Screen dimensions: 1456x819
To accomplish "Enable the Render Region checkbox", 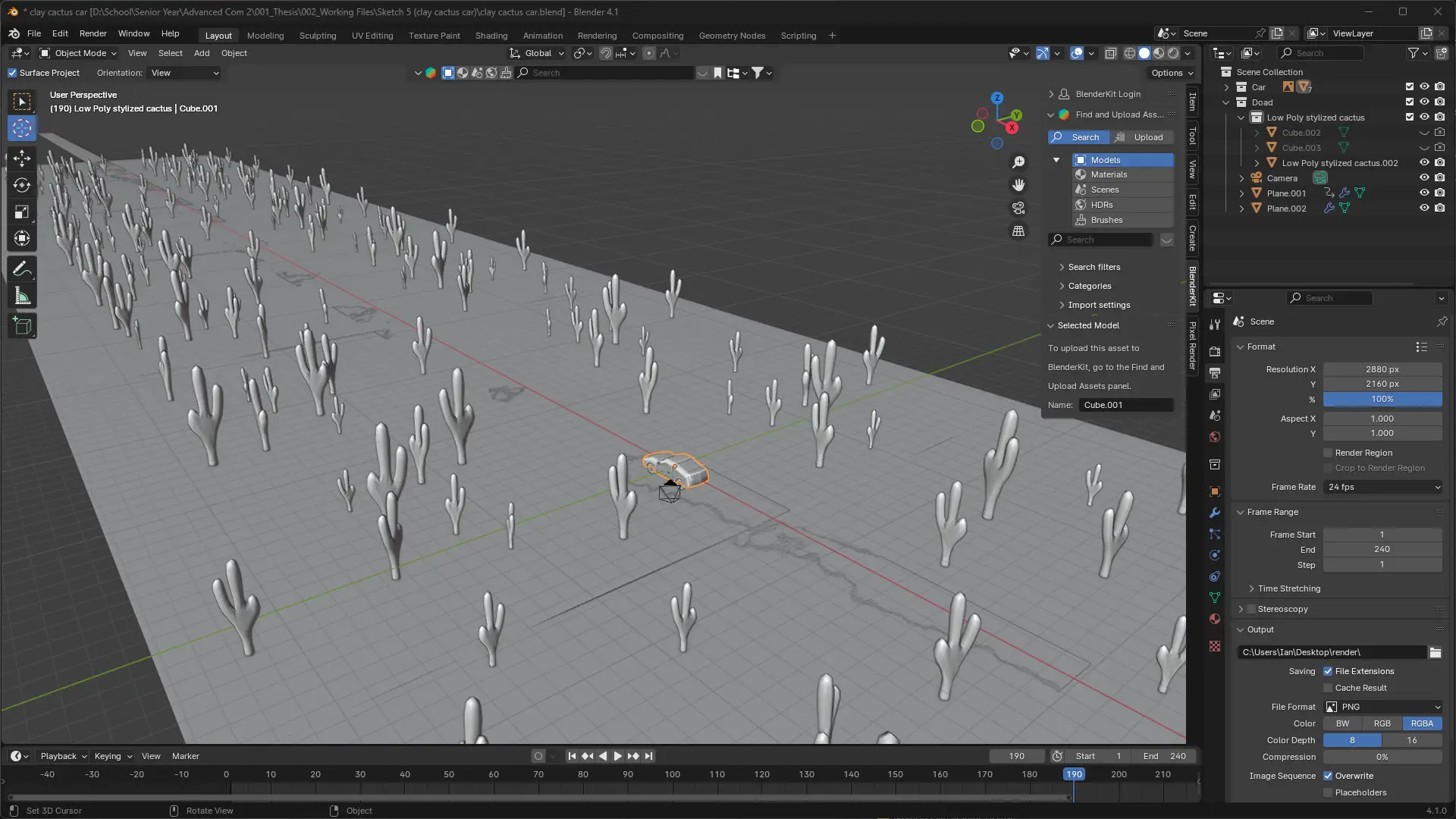I will 1328,453.
